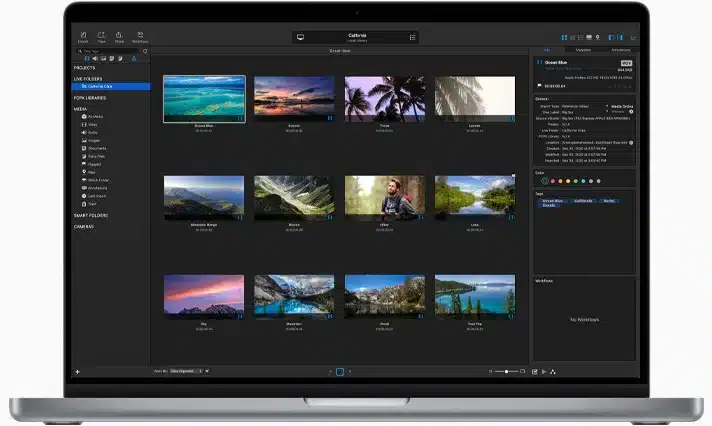
Task: Choose the green color label swatch
Action: 575,181
